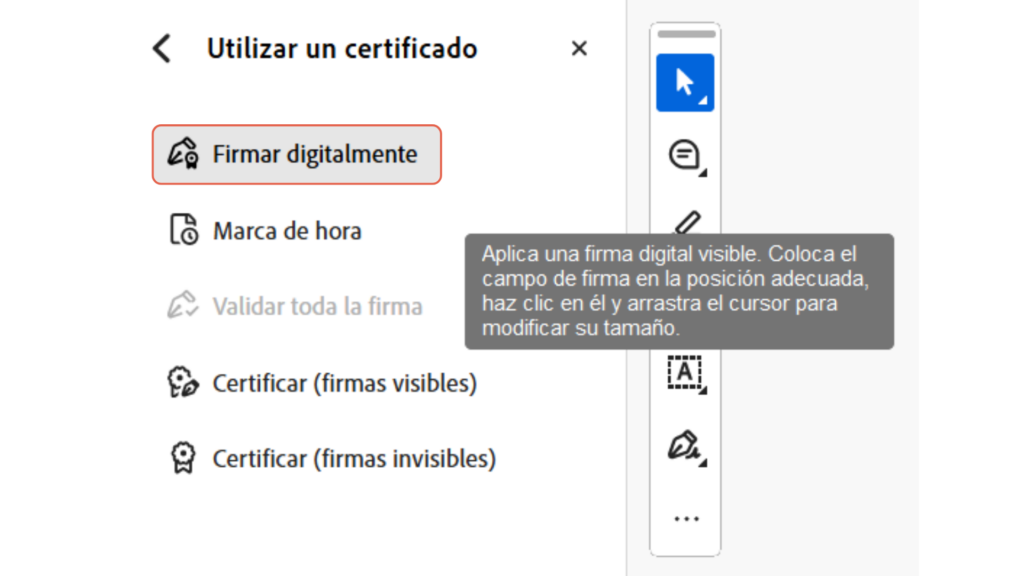This screenshot has width=1024, height=576.
Task: Click the Validar toda la firma checkmark-pen icon
Action: (x=182, y=307)
